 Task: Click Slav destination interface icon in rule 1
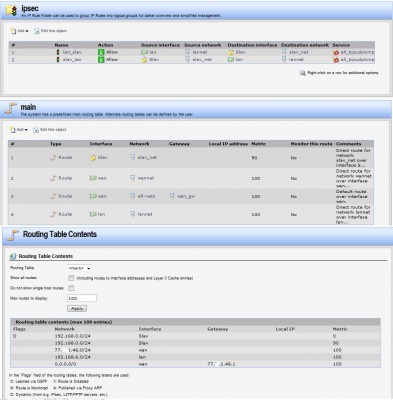tap(231, 53)
